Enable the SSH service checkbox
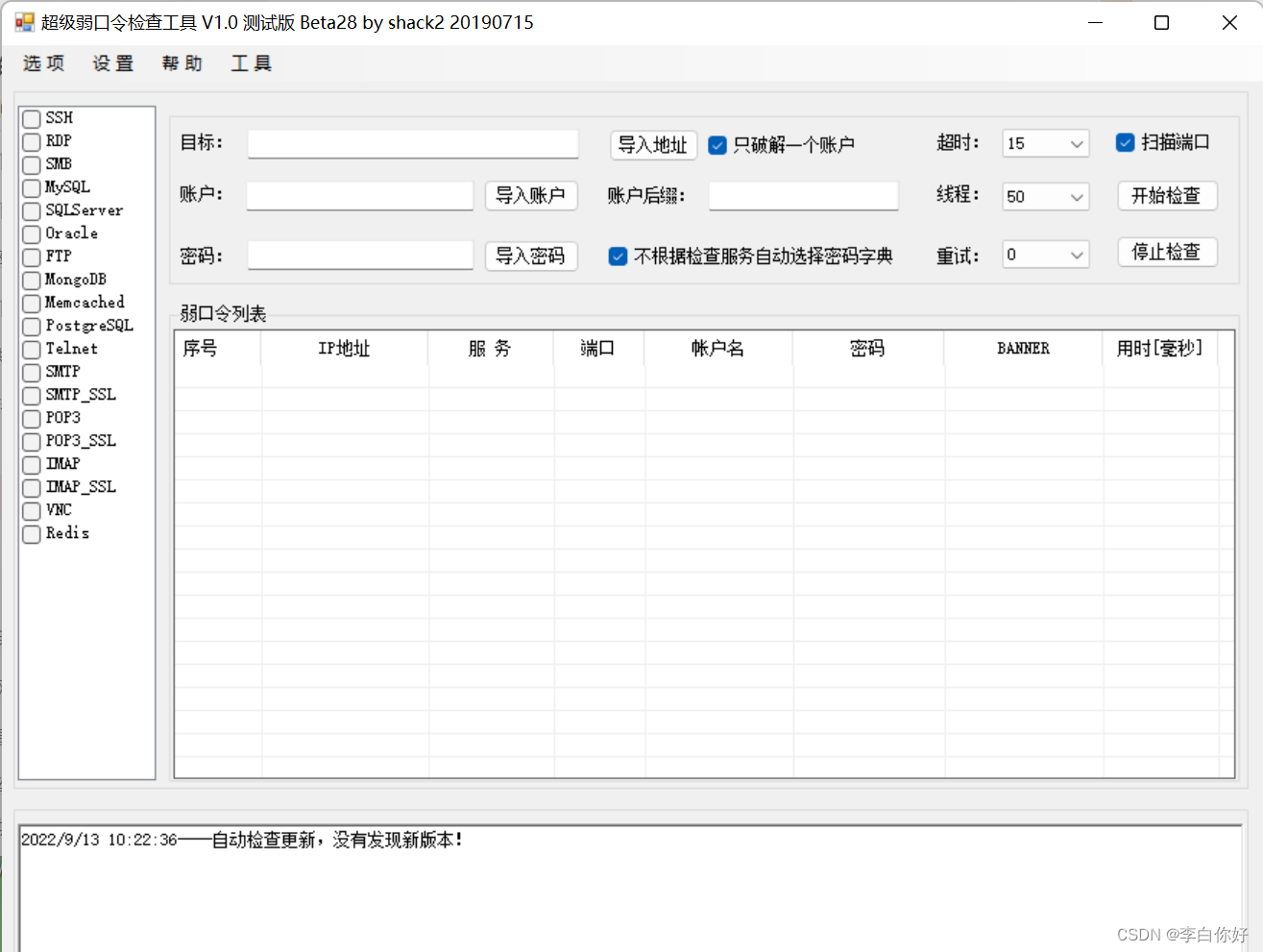The width and height of the screenshot is (1263, 952). (32, 118)
